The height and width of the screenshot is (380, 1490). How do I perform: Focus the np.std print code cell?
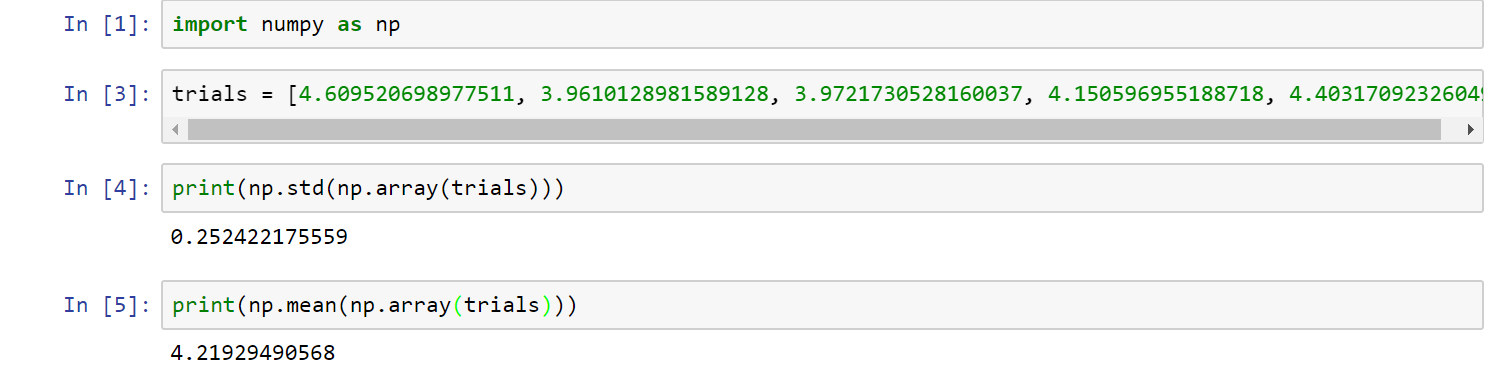821,188
